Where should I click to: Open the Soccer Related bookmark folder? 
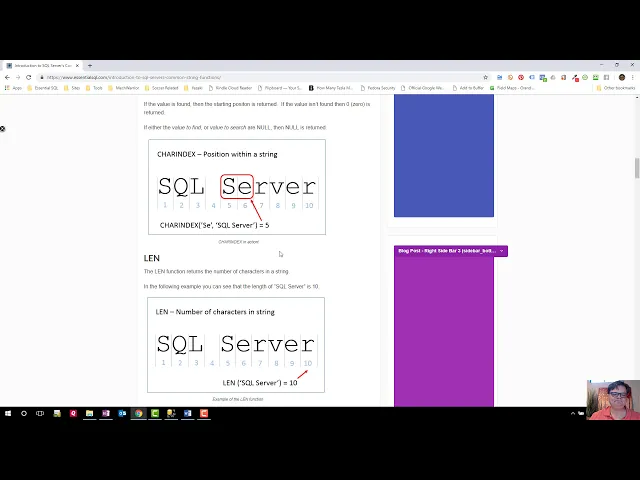161,88
